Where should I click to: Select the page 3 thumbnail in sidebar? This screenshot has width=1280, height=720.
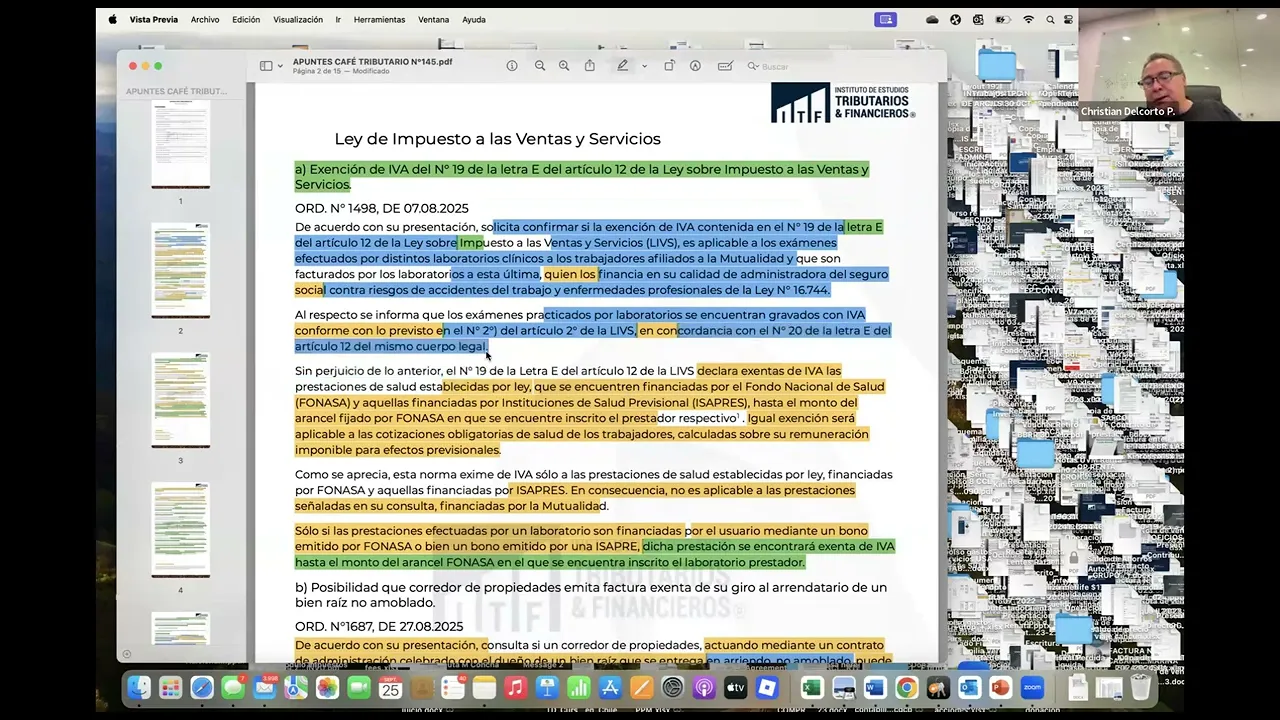(x=180, y=400)
